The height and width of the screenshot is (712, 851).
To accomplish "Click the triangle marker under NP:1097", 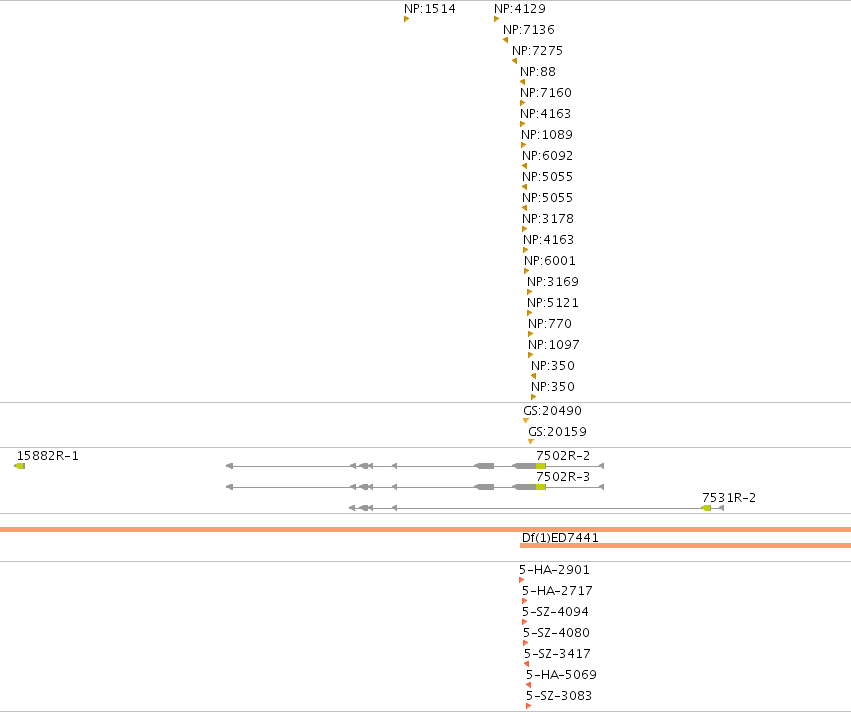I will coord(531,355).
